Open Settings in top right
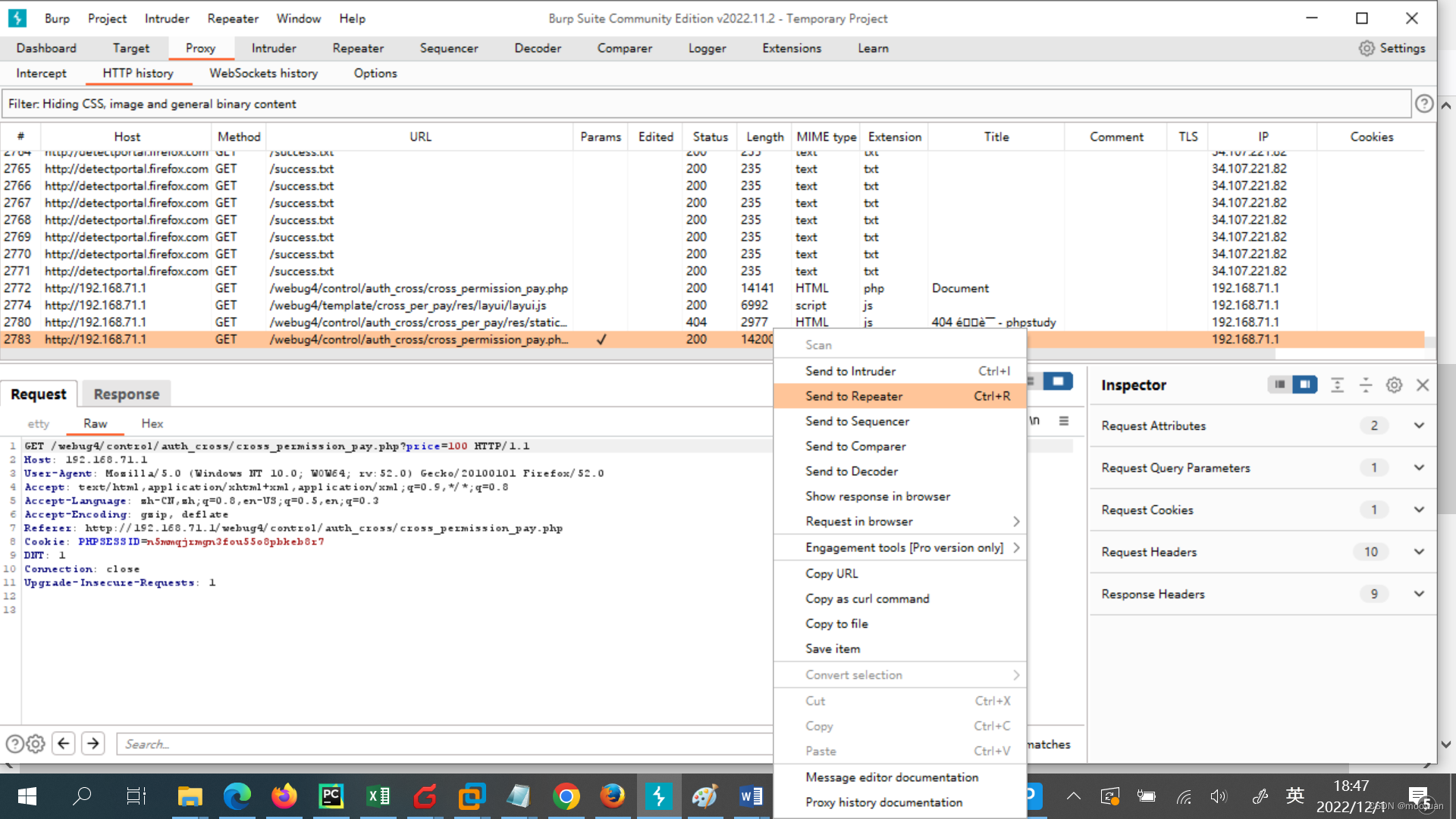Image resolution: width=1456 pixels, height=819 pixels. tap(1392, 49)
